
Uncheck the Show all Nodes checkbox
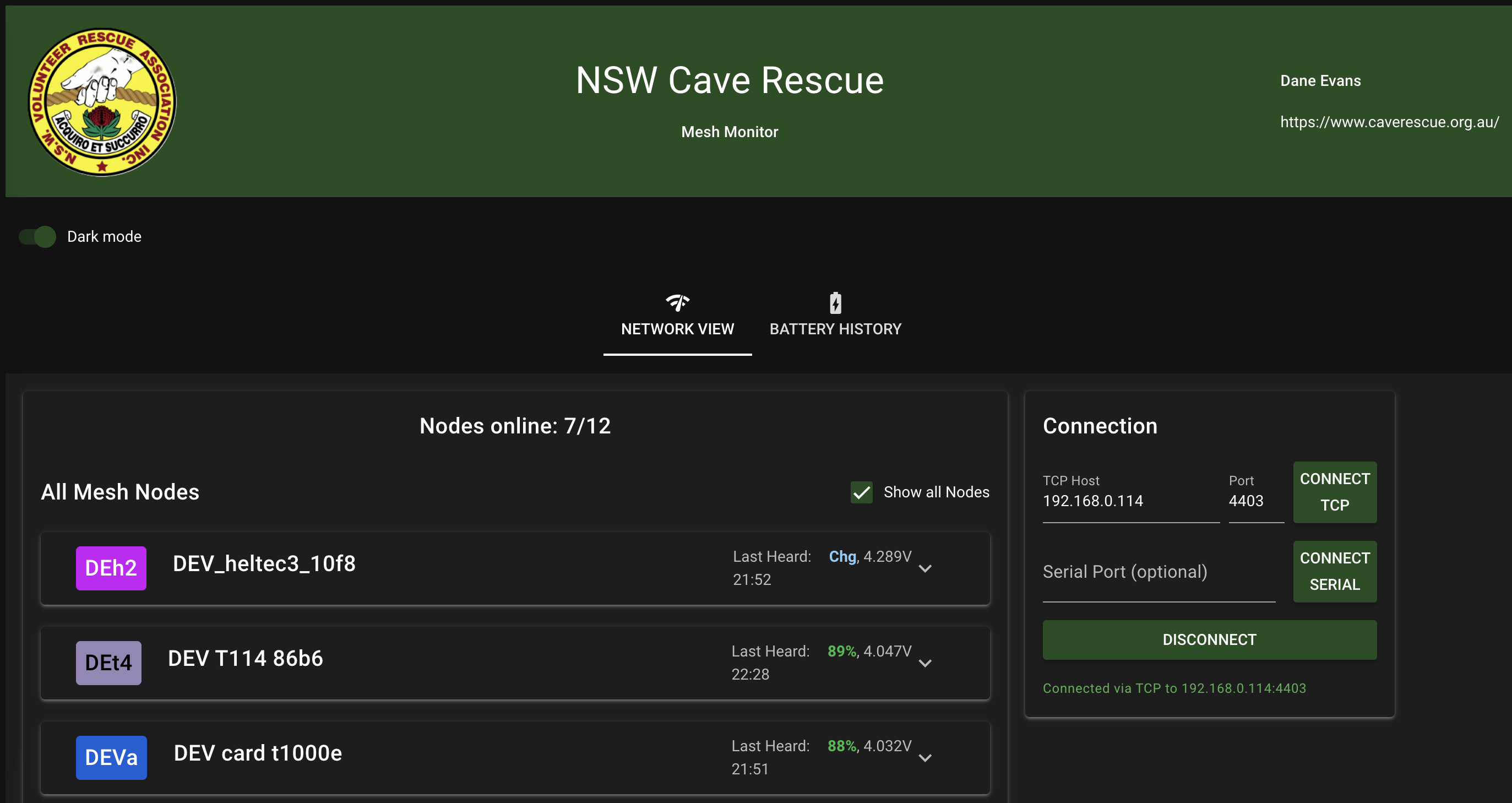861,492
